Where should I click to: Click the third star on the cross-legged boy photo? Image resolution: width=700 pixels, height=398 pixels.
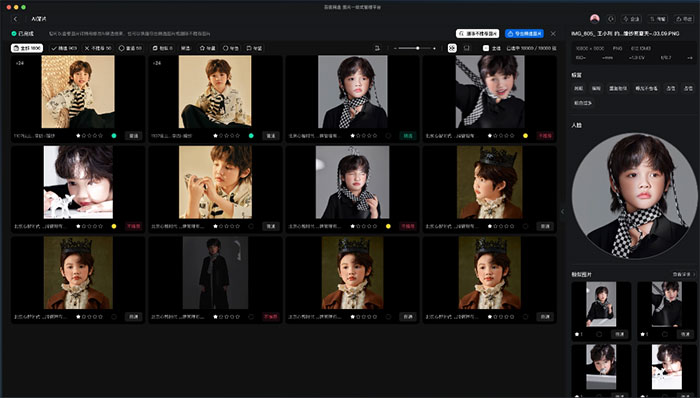[x=227, y=136]
